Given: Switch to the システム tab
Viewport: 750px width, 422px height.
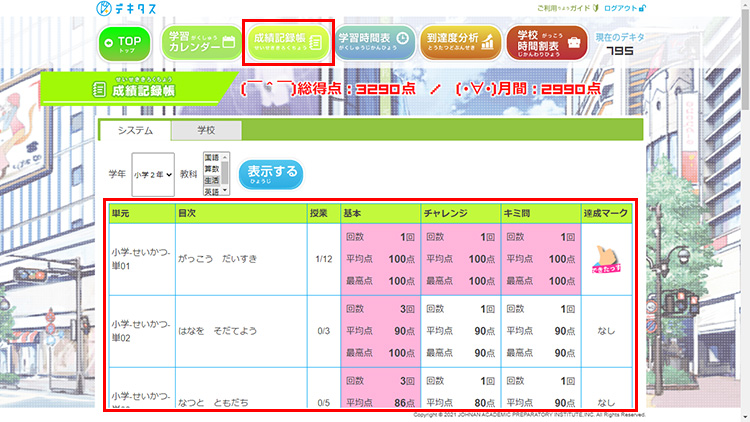Looking at the screenshot, I should (x=135, y=131).
